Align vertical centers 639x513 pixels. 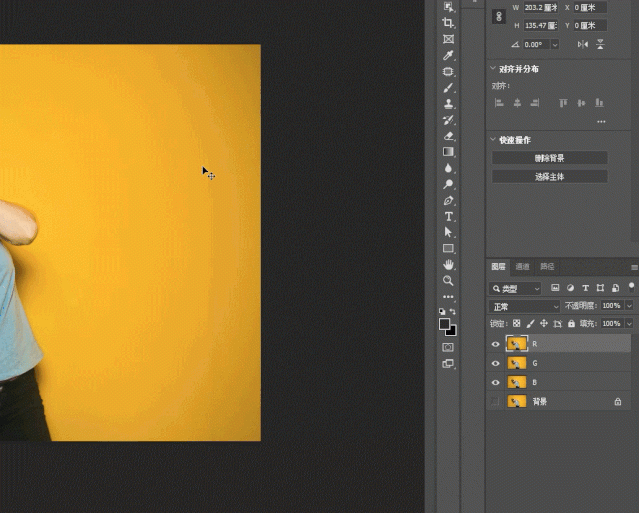point(581,103)
